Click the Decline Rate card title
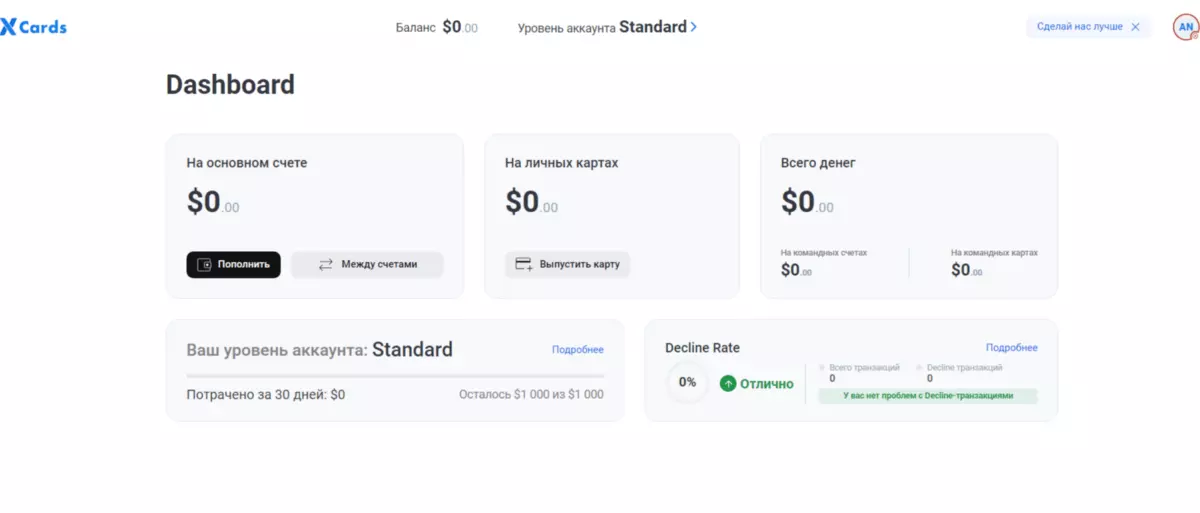 [x=703, y=347]
